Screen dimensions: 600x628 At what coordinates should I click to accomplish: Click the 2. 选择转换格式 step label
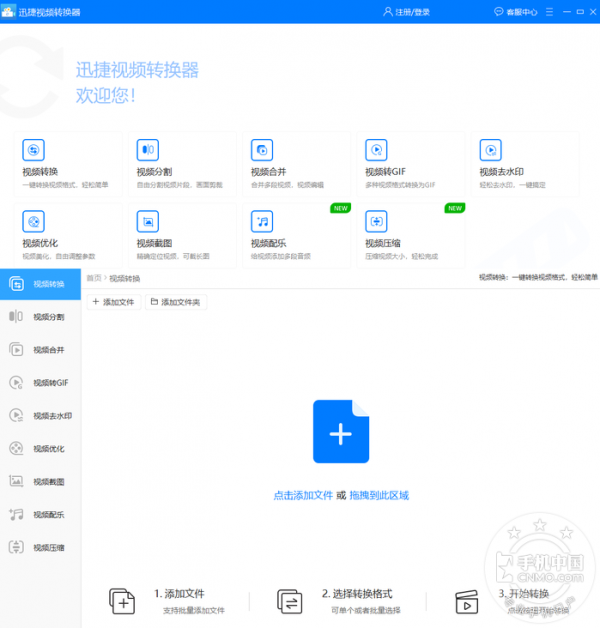click(357, 594)
